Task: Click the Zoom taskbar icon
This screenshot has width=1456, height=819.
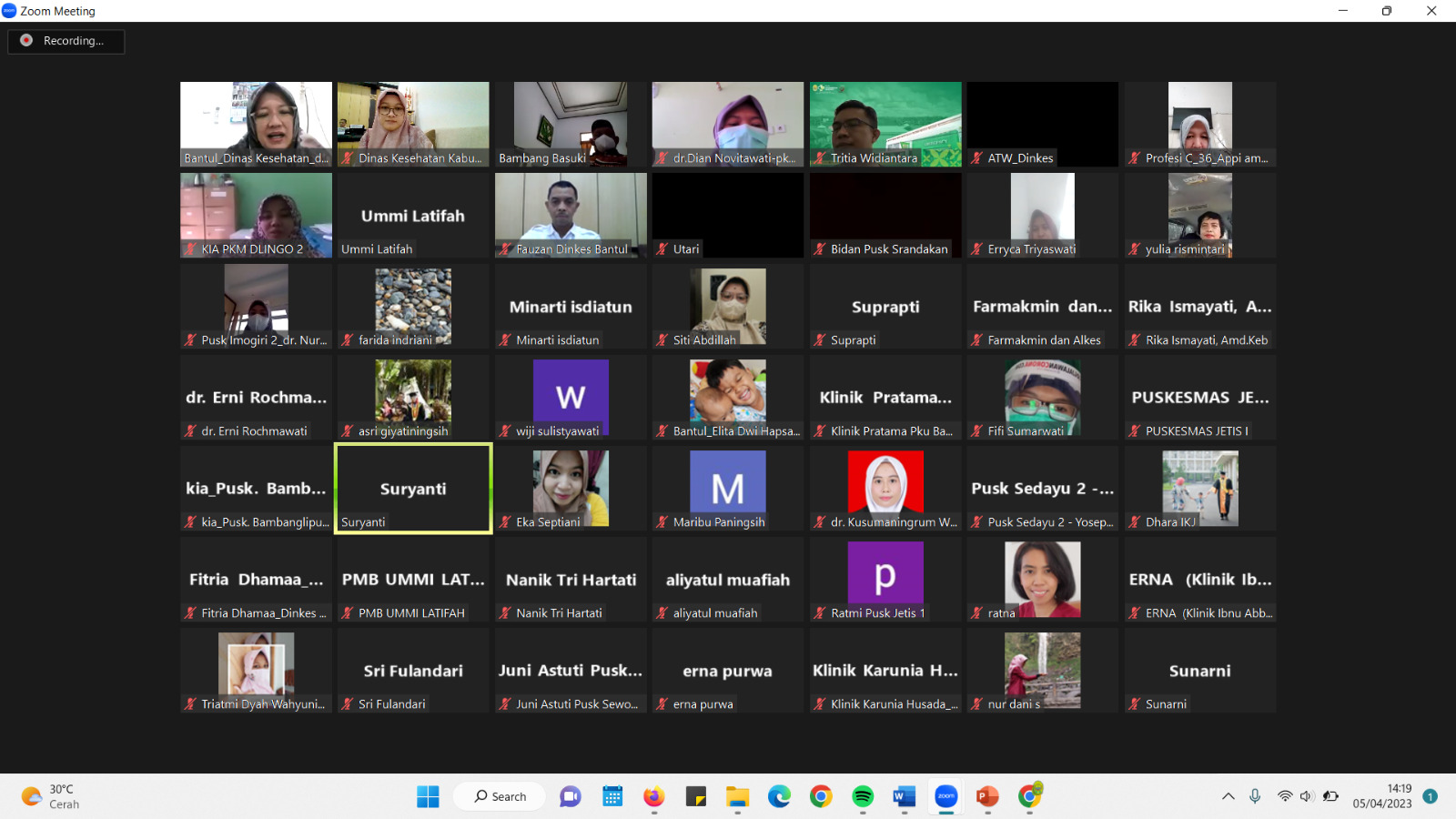Action: coord(946,797)
